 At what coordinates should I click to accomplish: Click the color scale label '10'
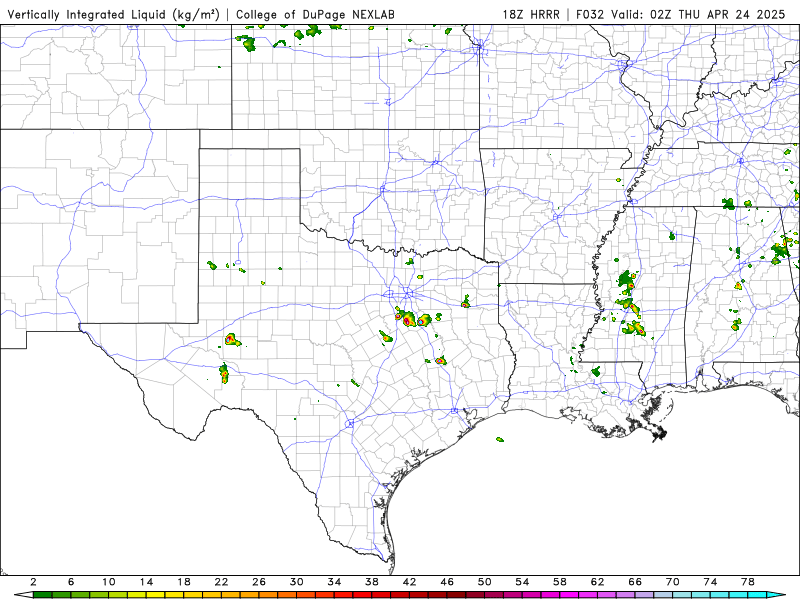tap(109, 582)
